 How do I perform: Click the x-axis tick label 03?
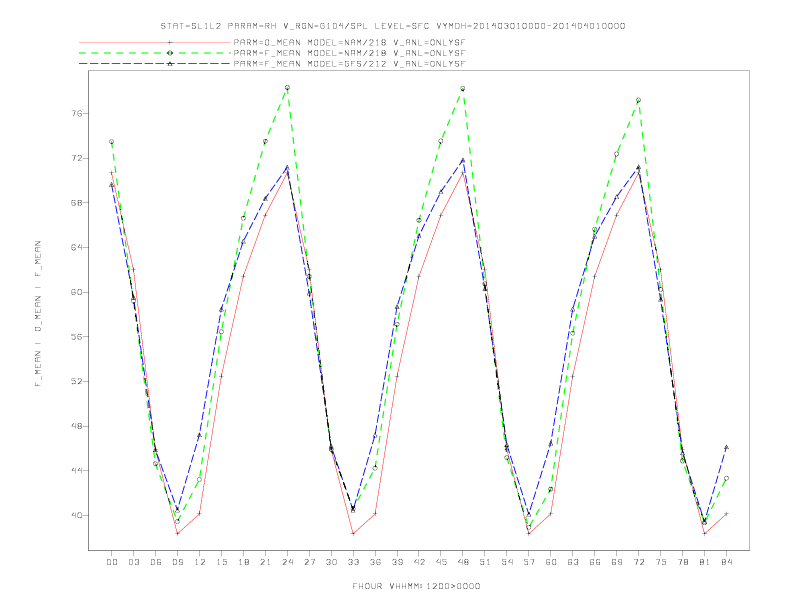tap(133, 562)
